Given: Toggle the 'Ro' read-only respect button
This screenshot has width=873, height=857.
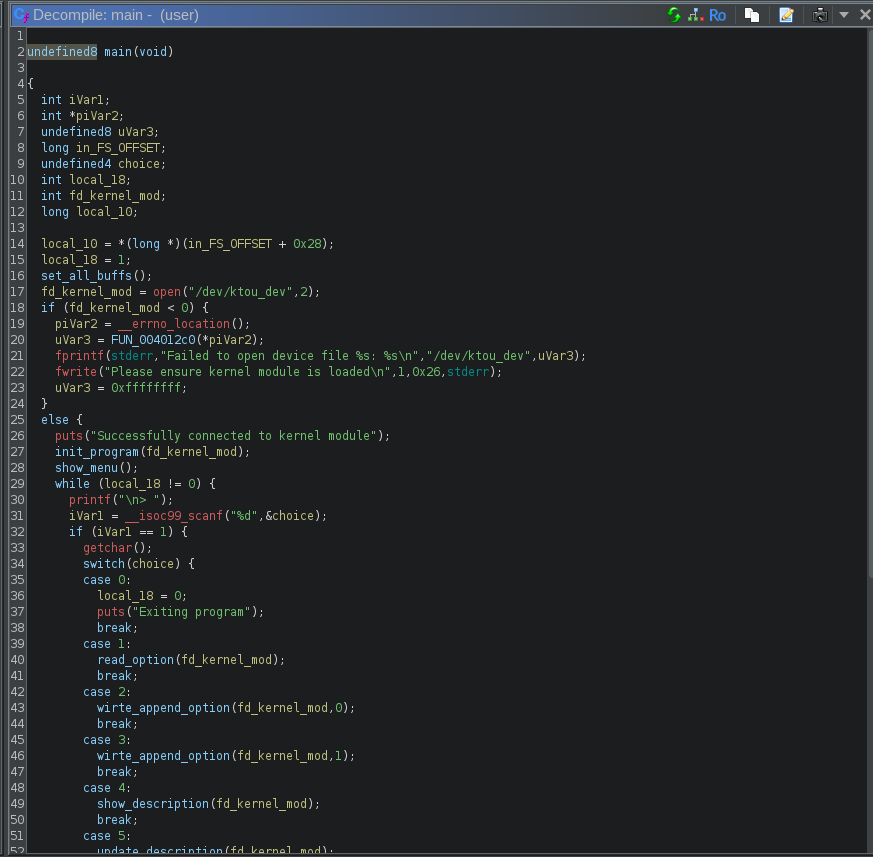Looking at the screenshot, I should (717, 15).
